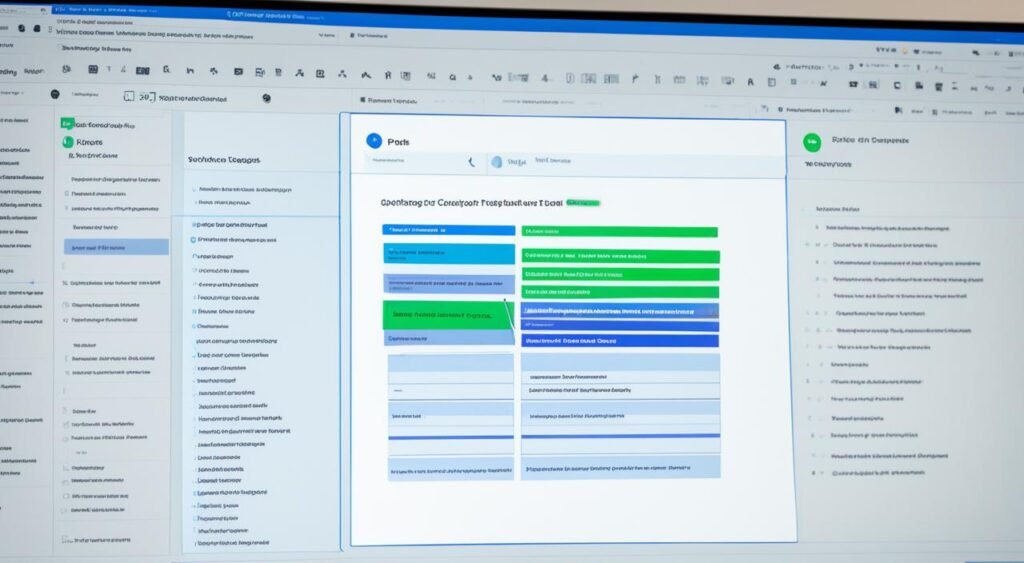
Task: Click the green circle icon heading the right panel
Action: point(812,142)
